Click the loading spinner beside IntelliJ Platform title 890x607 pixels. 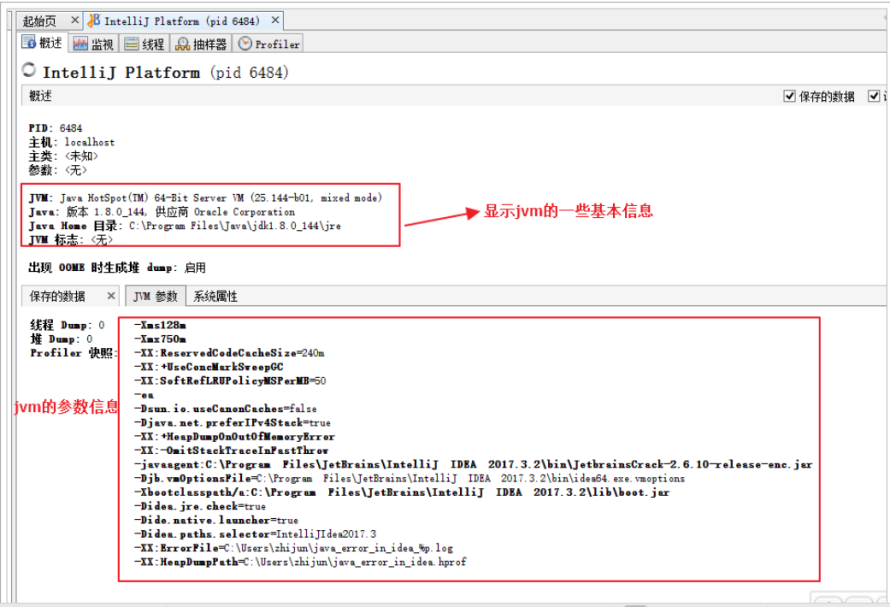[x=29, y=70]
